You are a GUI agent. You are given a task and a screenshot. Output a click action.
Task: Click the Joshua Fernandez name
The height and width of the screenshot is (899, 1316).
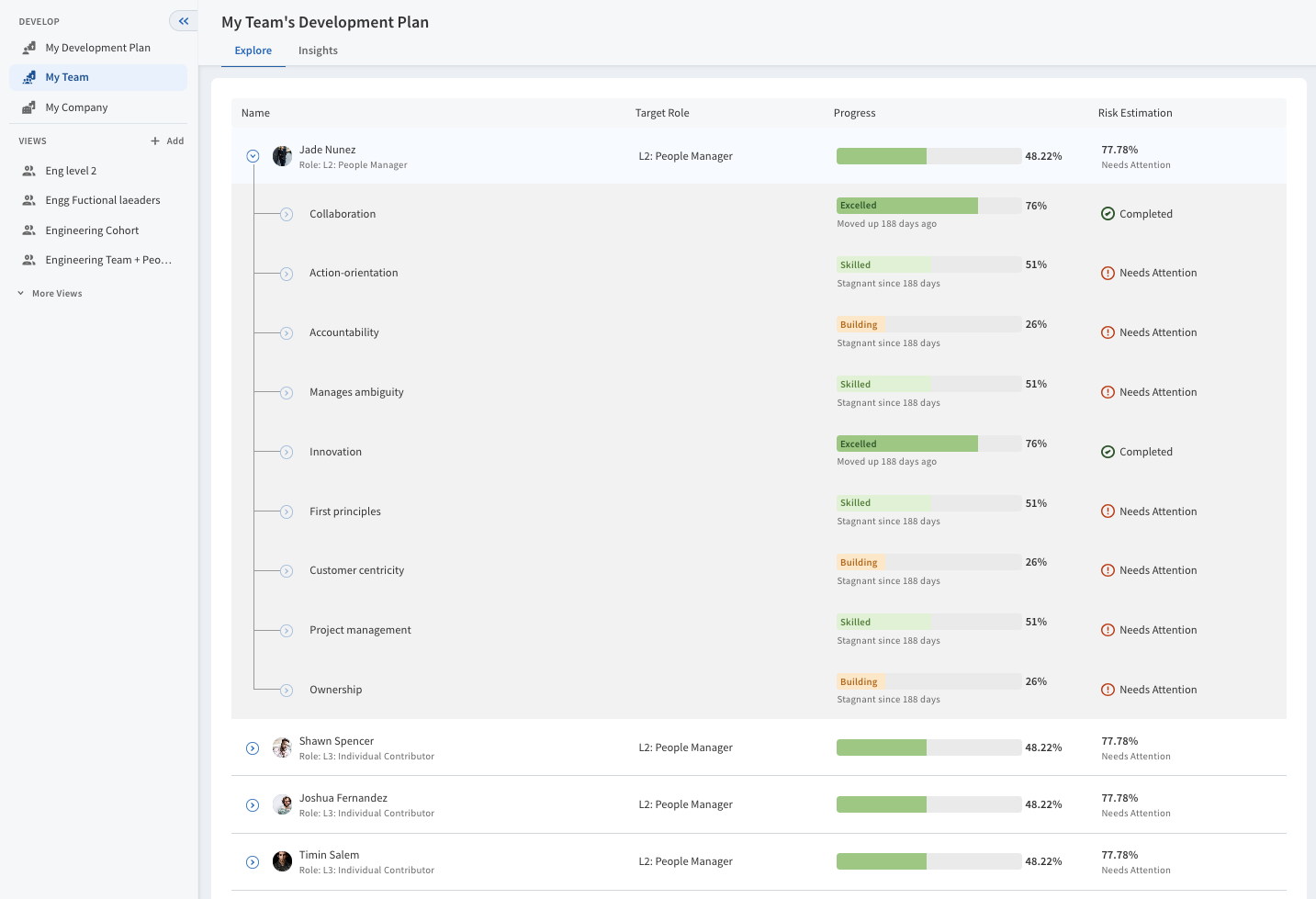(343, 798)
